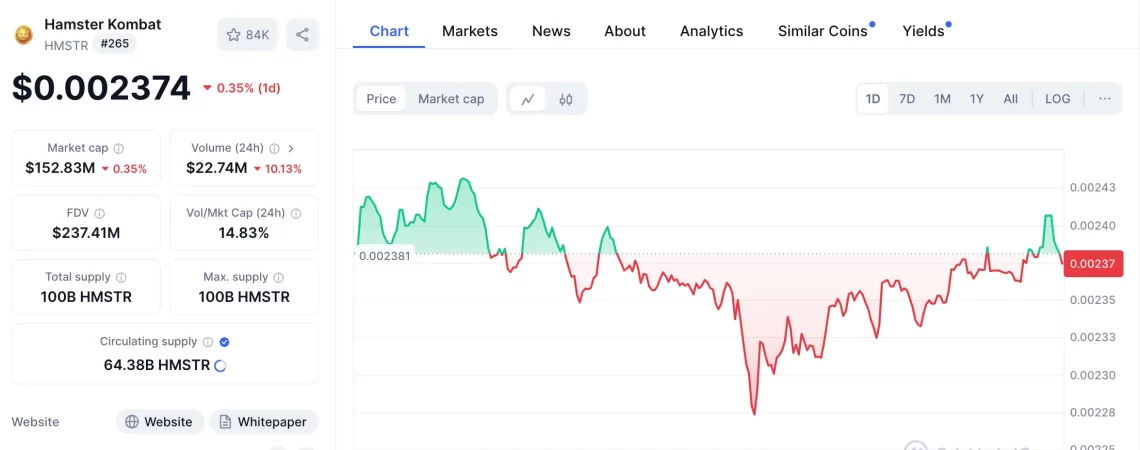Viewport: 1140px width, 450px height.
Task: Click the share icon button
Action: point(302,35)
